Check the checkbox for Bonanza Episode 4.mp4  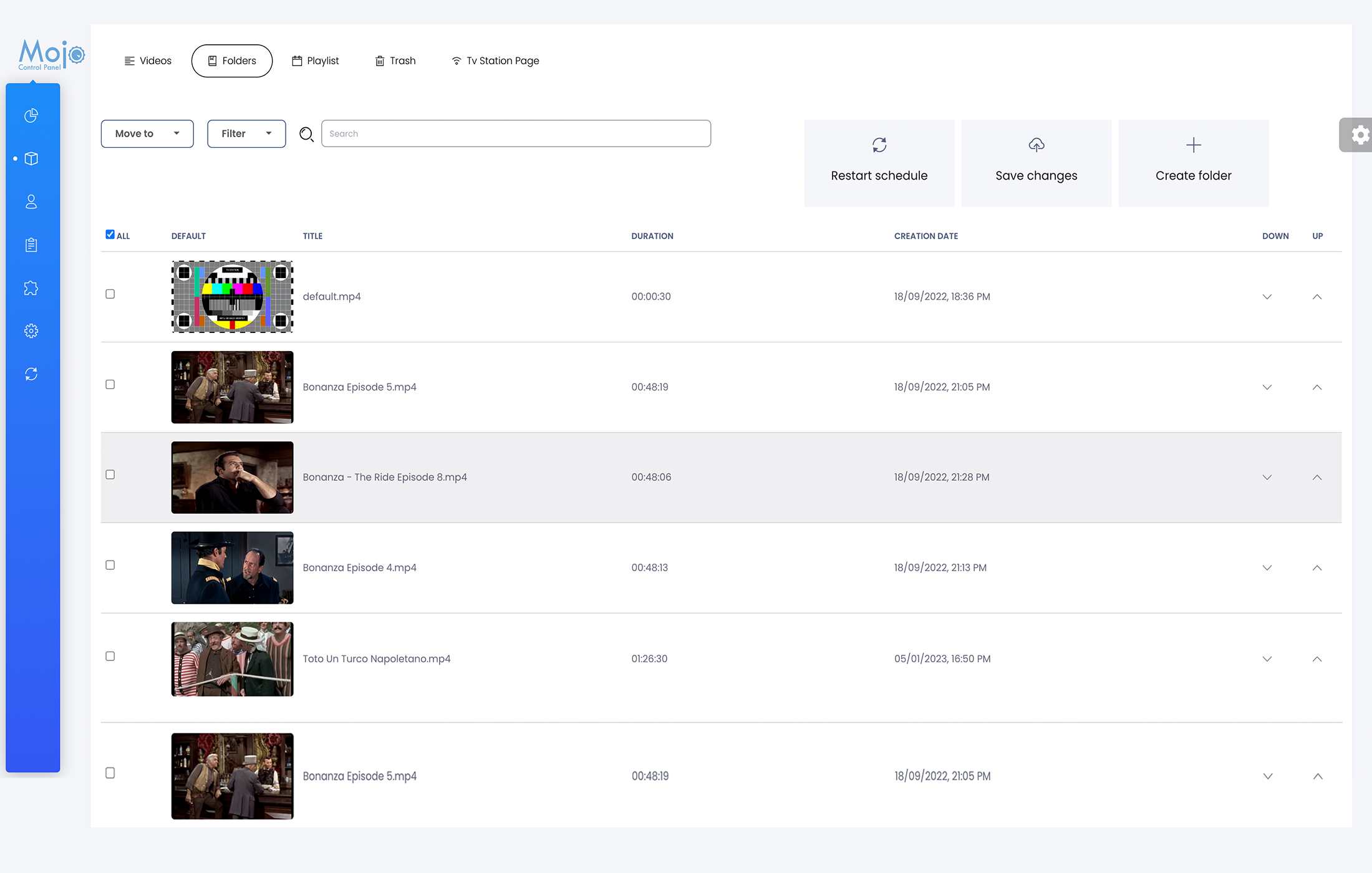110,565
